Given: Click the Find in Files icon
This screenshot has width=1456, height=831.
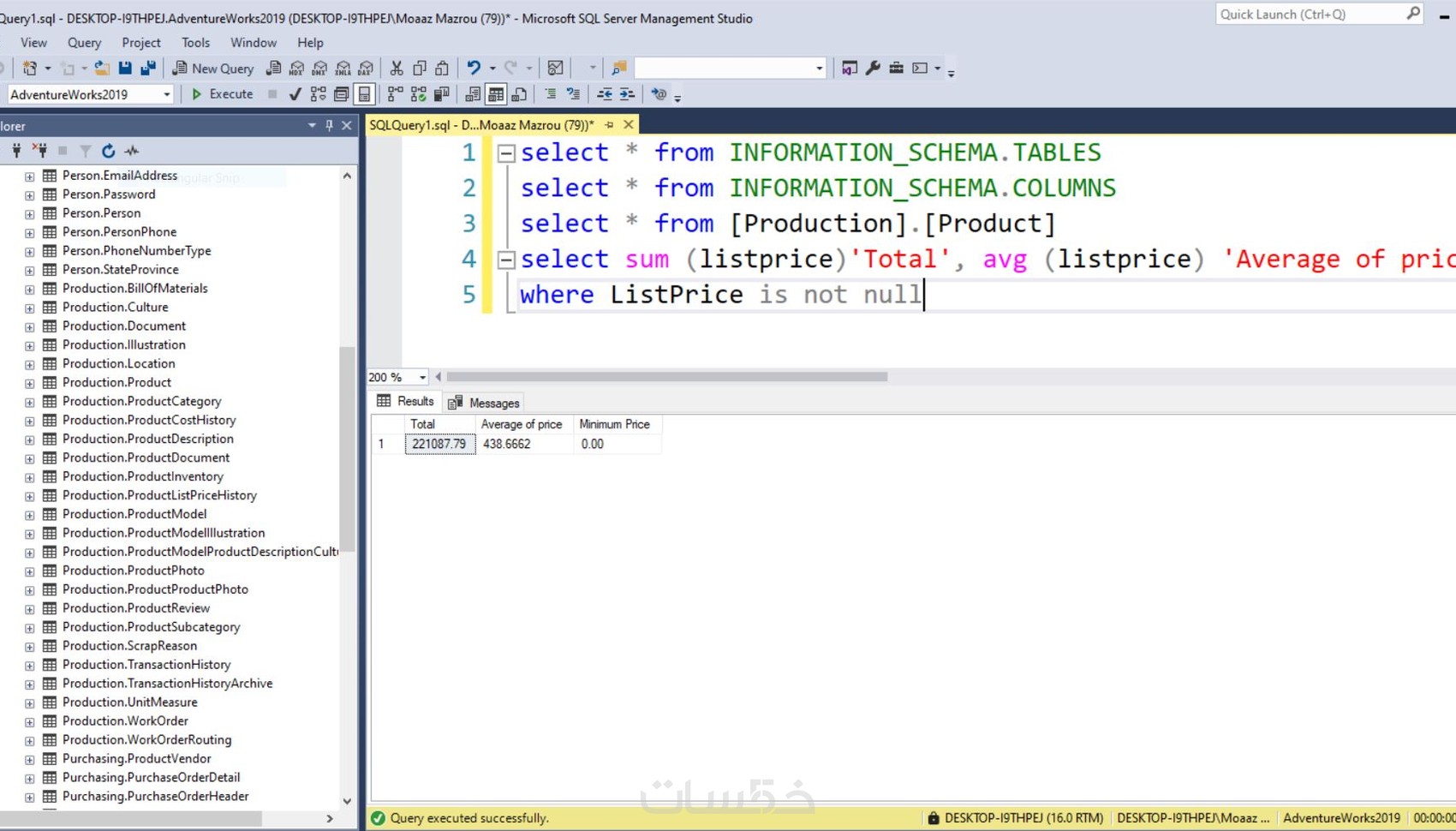Looking at the screenshot, I should point(618,68).
